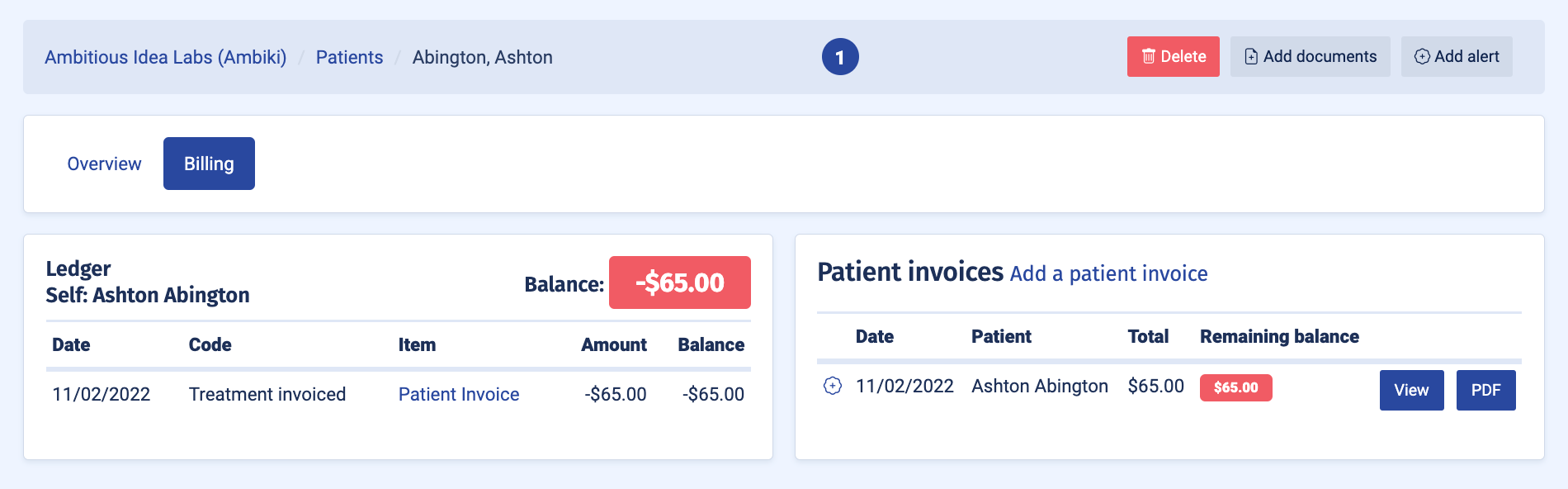The image size is (1568, 489).
Task: View the 11/02/2022 invoice
Action: click(x=1411, y=390)
